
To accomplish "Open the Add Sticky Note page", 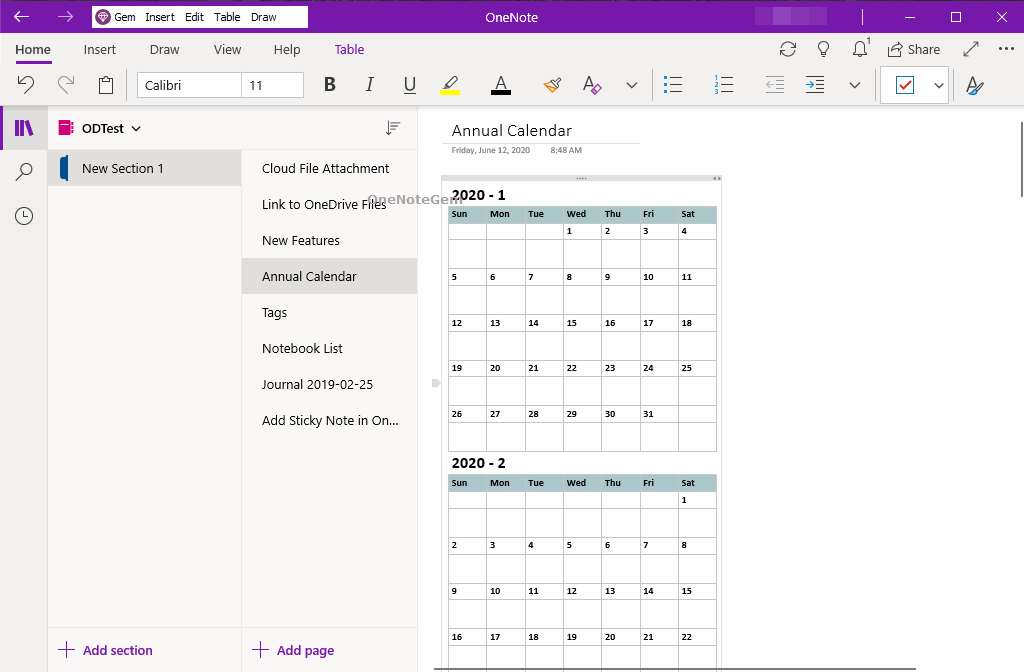I will point(330,421).
